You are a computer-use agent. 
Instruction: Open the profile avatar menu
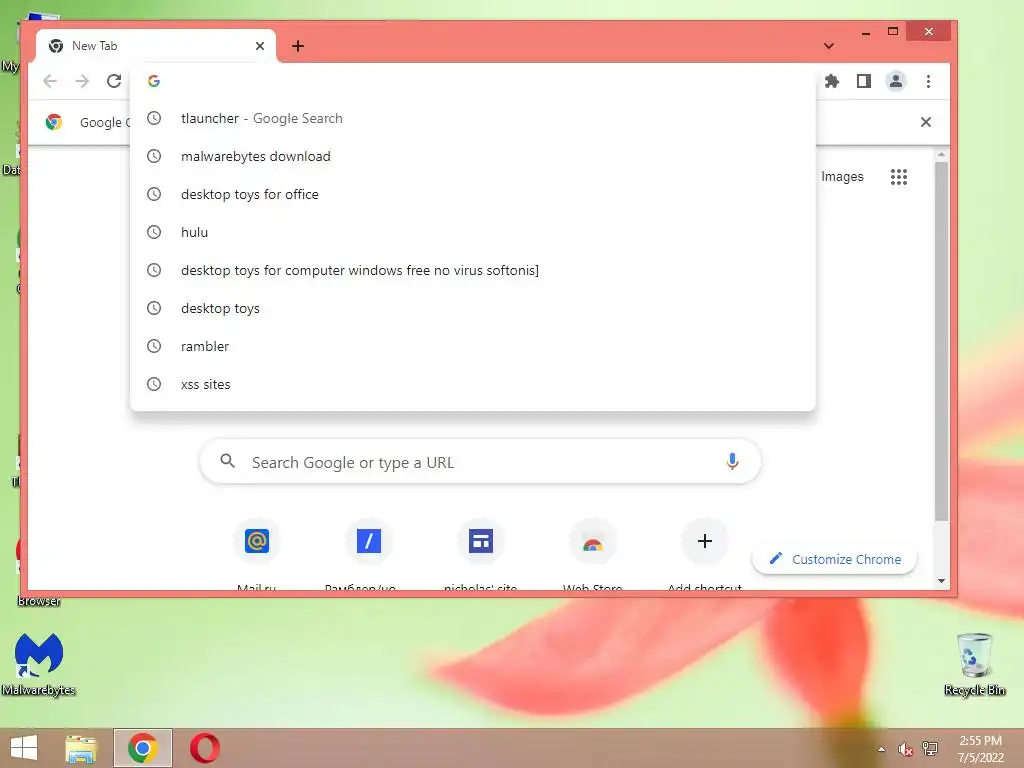896,81
